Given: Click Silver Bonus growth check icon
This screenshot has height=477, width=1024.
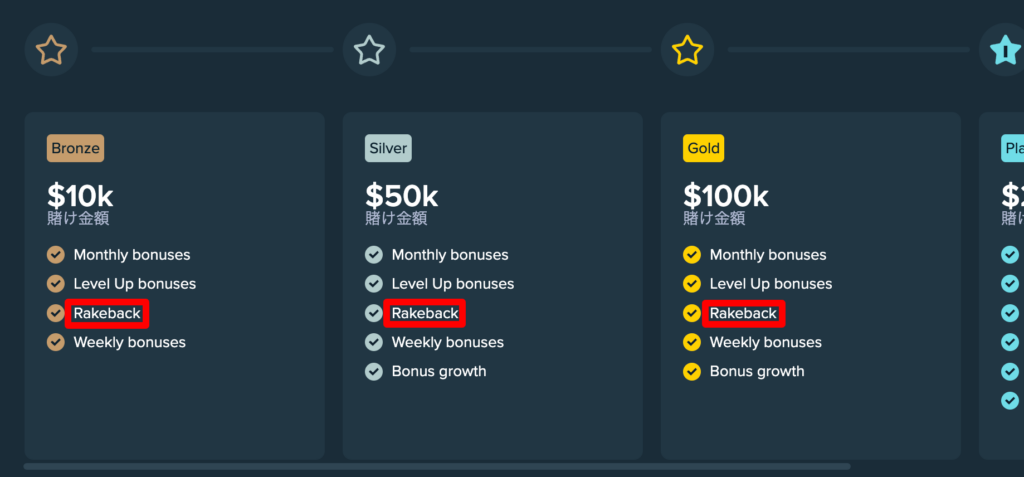Looking at the screenshot, I should tap(374, 372).
